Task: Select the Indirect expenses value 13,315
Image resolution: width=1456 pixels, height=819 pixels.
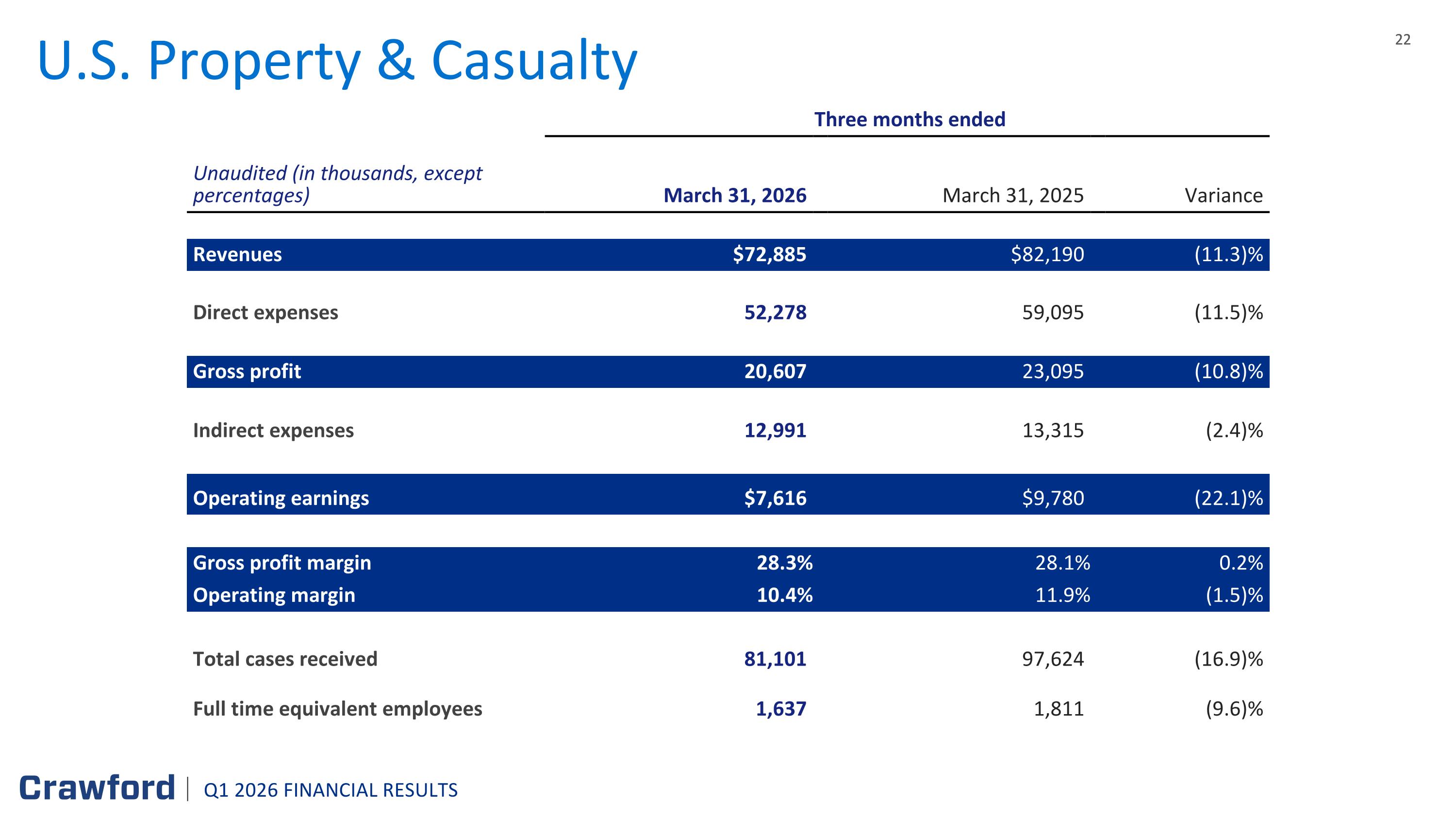Action: click(x=1053, y=431)
